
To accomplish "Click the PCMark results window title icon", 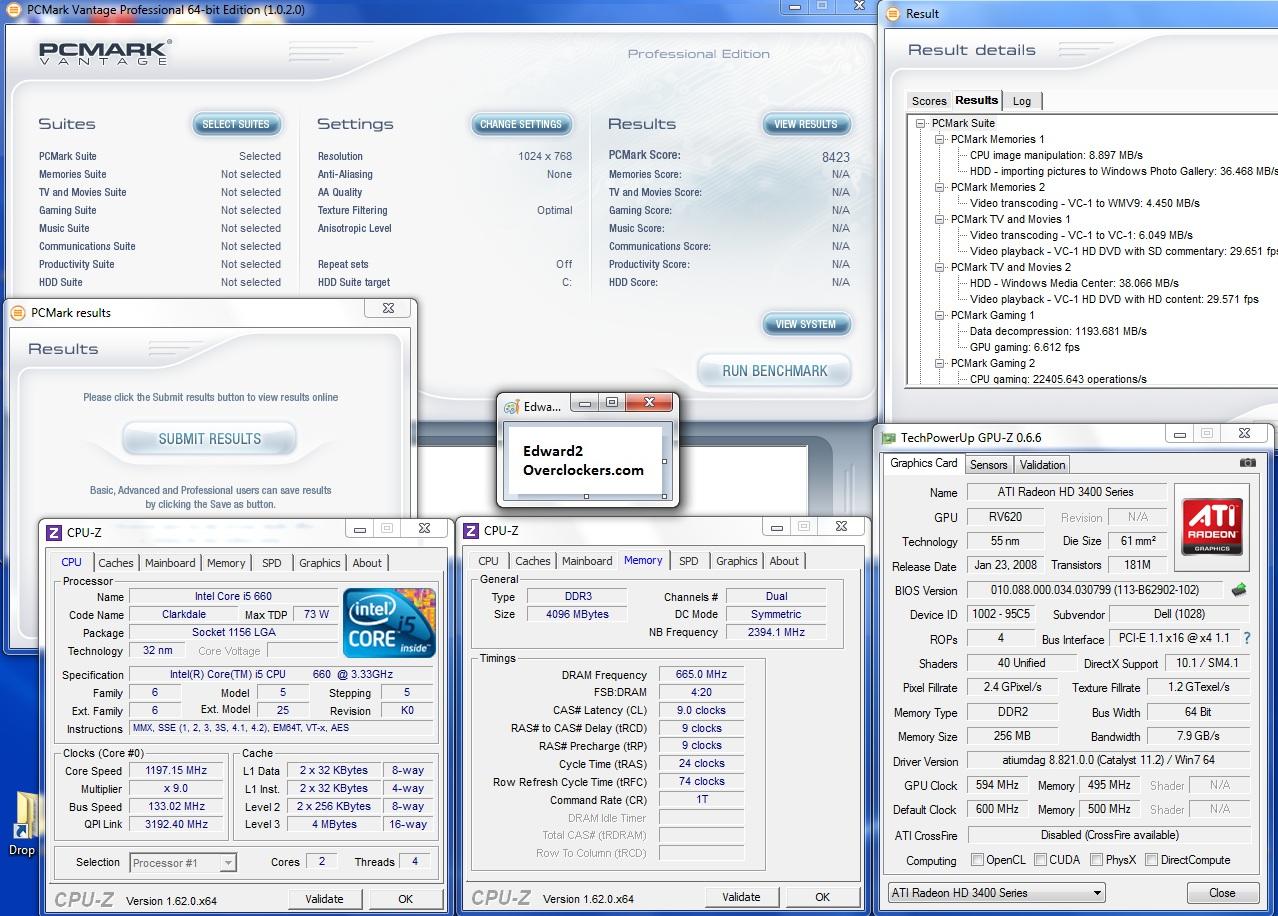I will click(x=17, y=312).
